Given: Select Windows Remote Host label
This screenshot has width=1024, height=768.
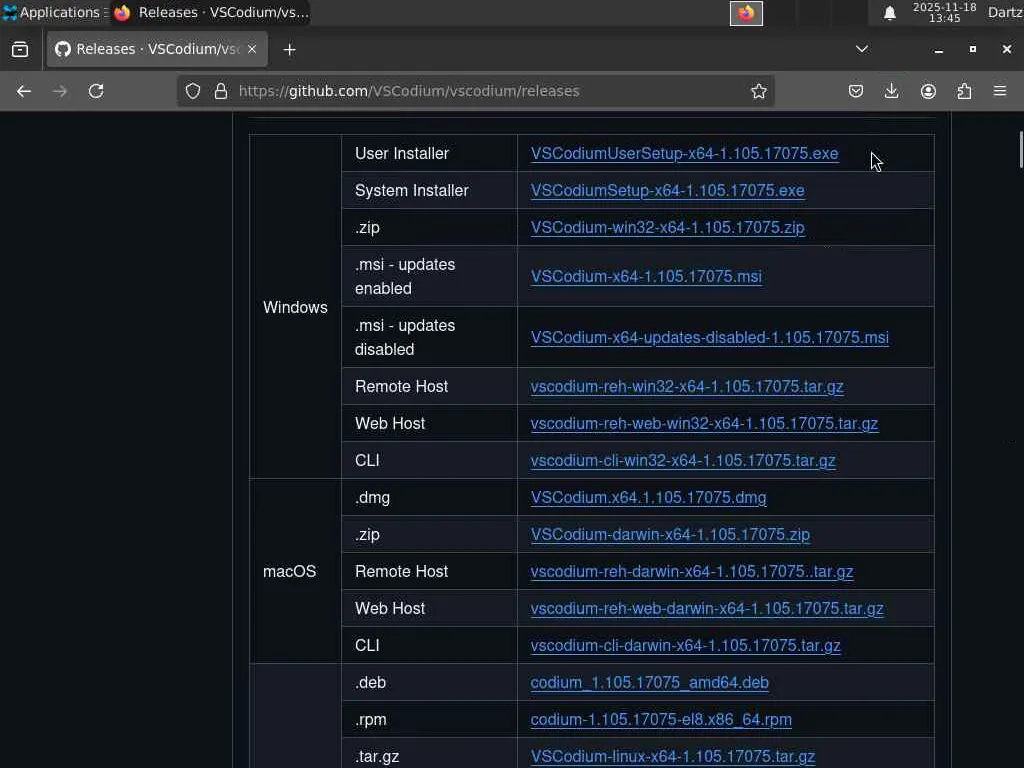Looking at the screenshot, I should [401, 387].
